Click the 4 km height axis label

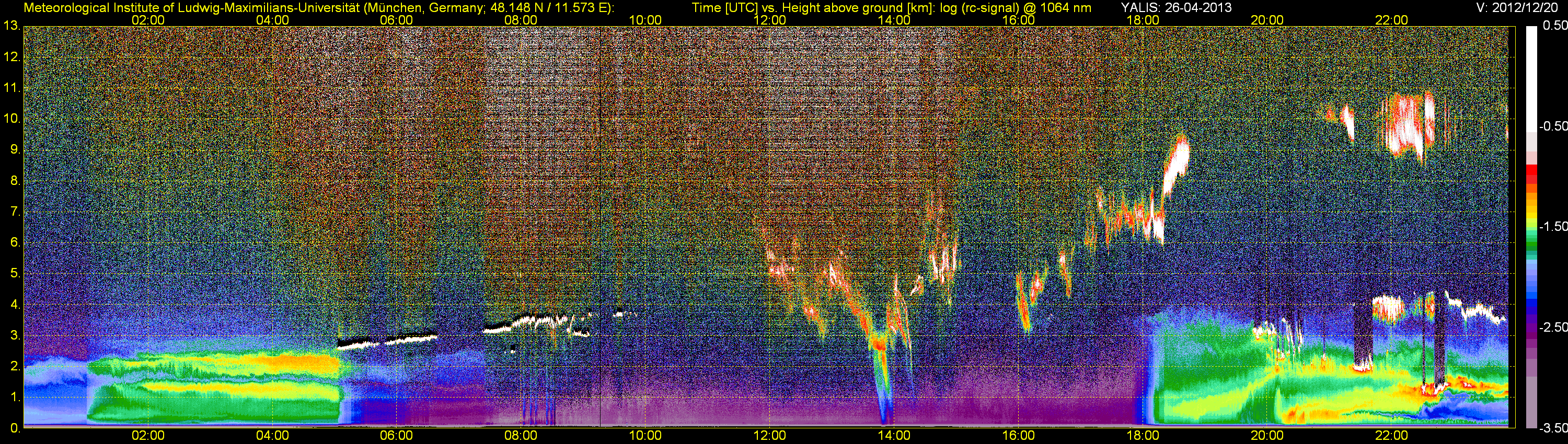14,304
